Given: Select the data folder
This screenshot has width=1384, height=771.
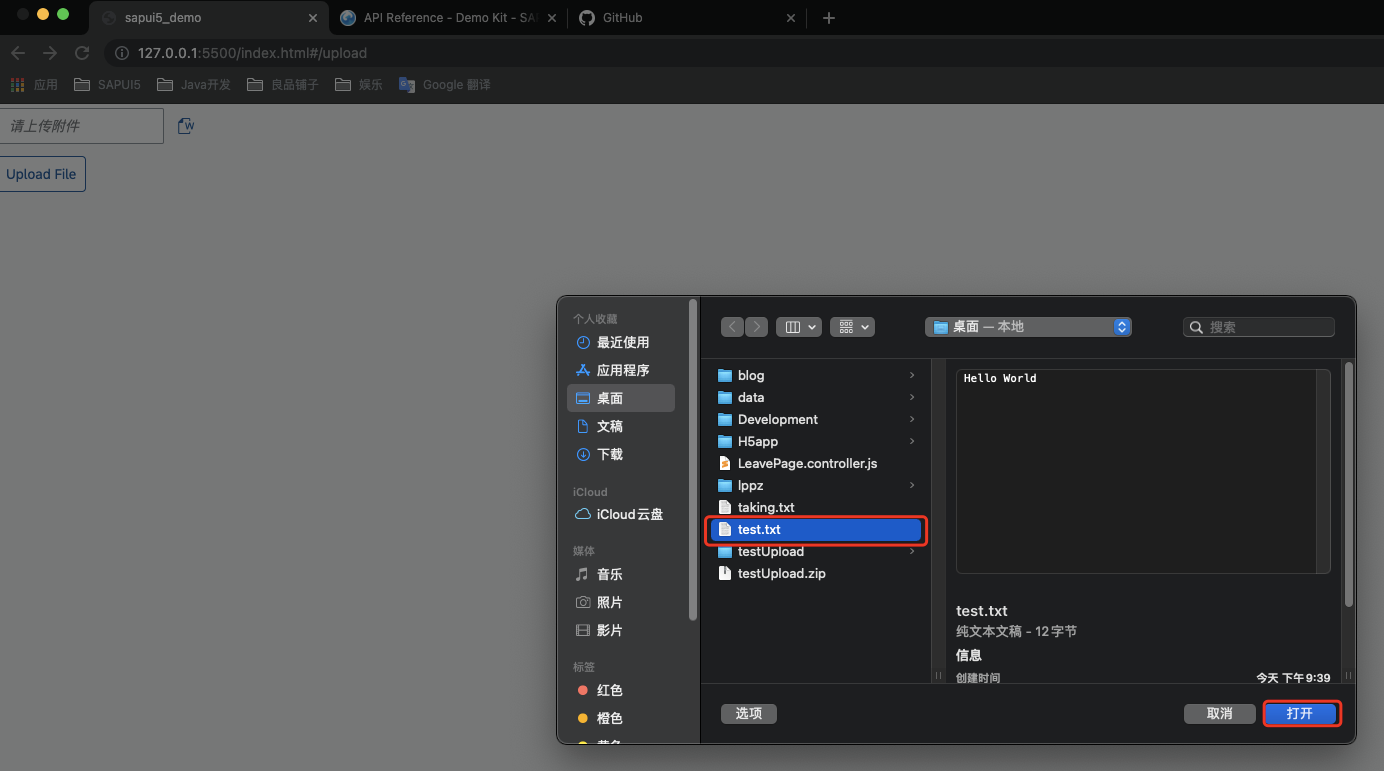Looking at the screenshot, I should point(816,397).
